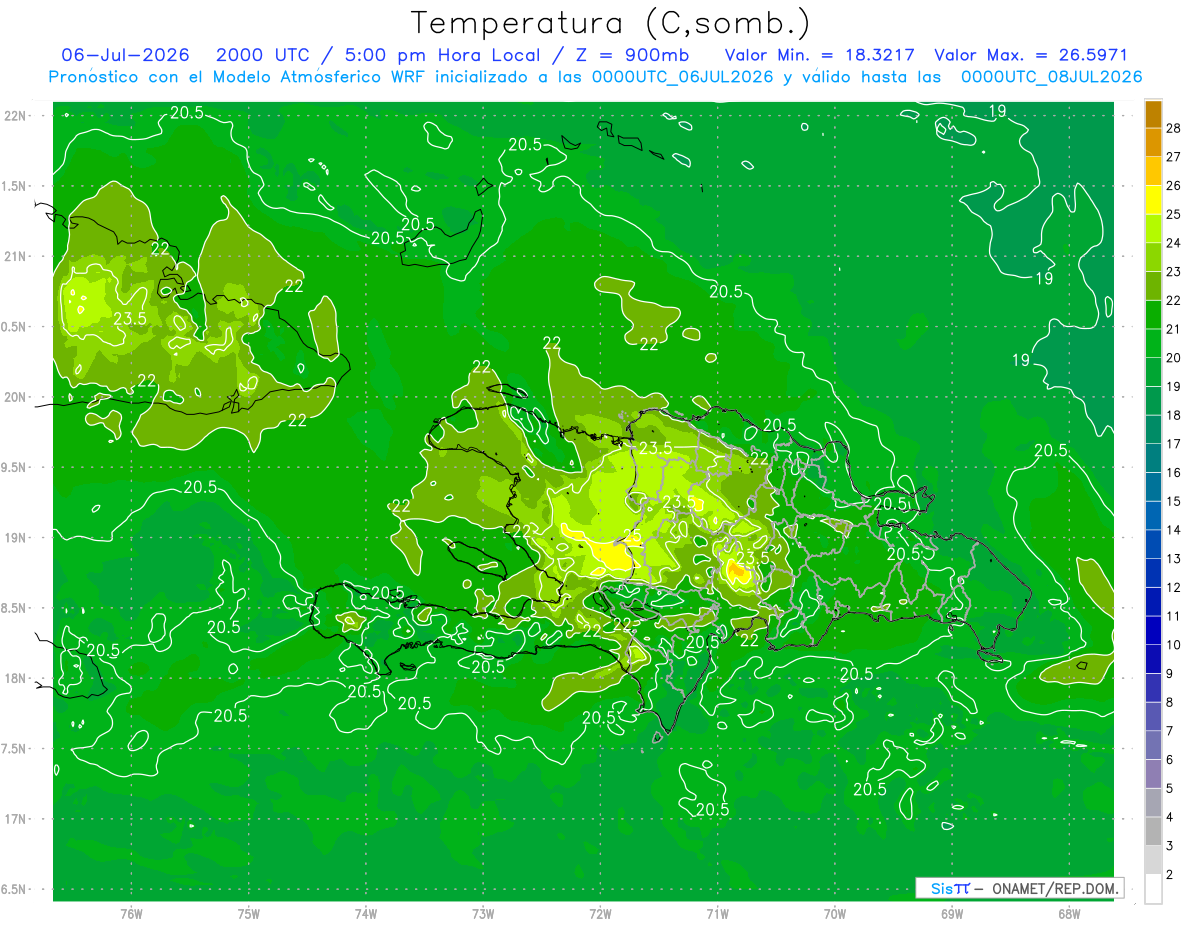
Task: Click the color scale value "16"
Action: point(1174,473)
